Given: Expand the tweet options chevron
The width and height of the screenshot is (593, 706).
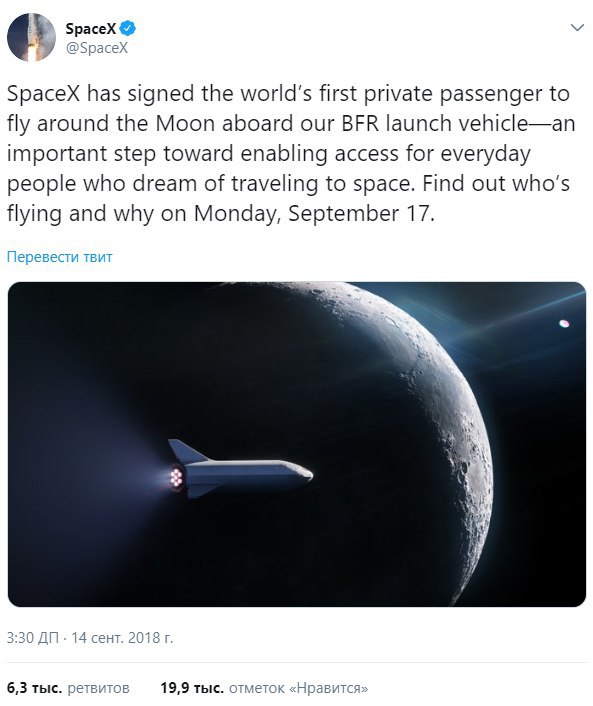Looking at the screenshot, I should [577, 28].
